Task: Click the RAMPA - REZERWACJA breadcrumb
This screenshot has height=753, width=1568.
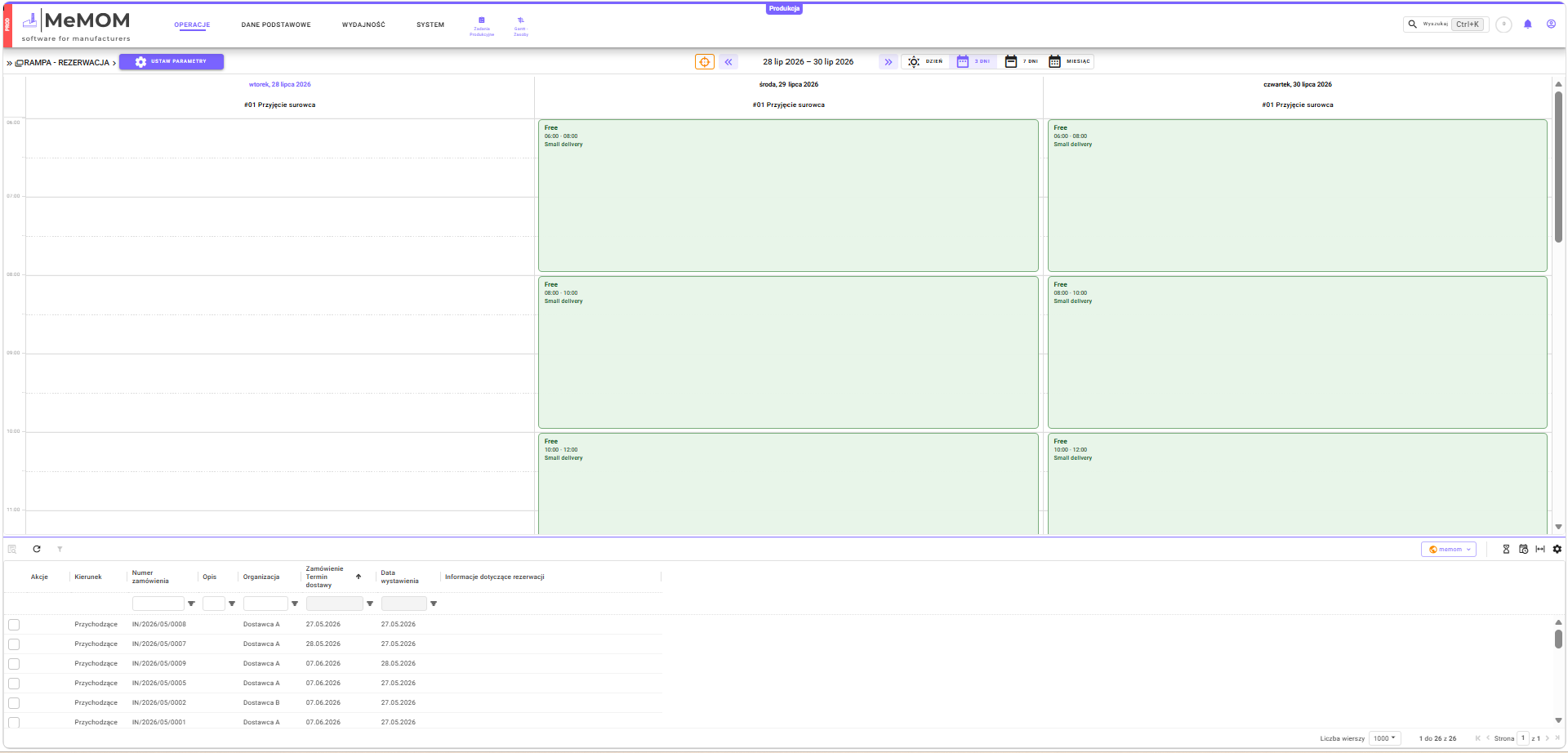Action: [x=66, y=63]
